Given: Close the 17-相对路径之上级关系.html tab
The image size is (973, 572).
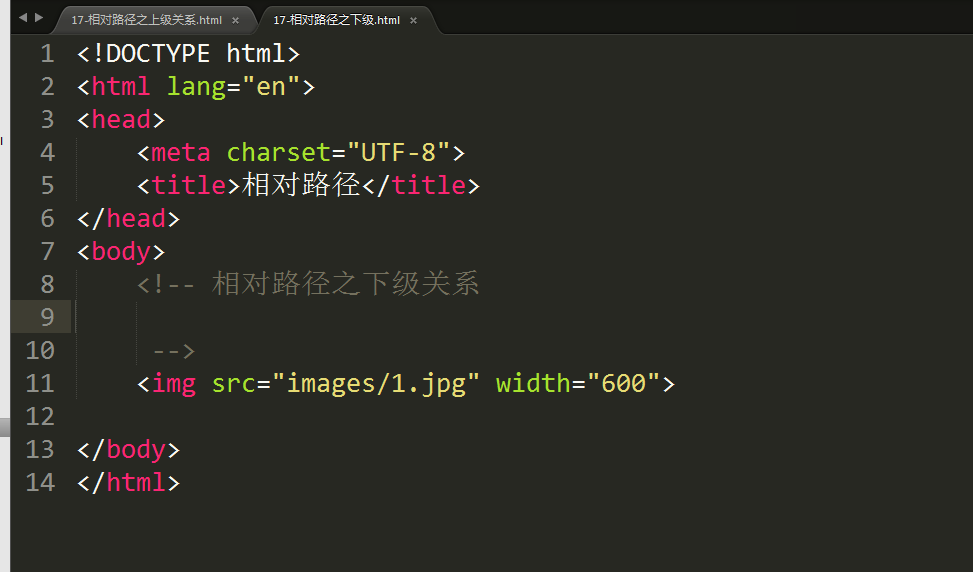Looking at the screenshot, I should click(x=235, y=20).
